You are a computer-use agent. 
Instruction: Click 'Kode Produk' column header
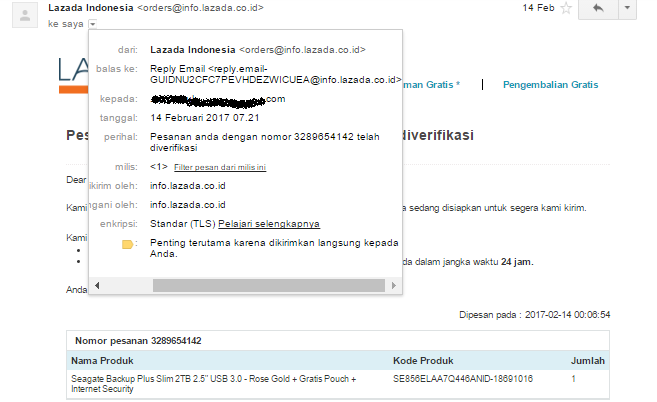click(x=423, y=361)
